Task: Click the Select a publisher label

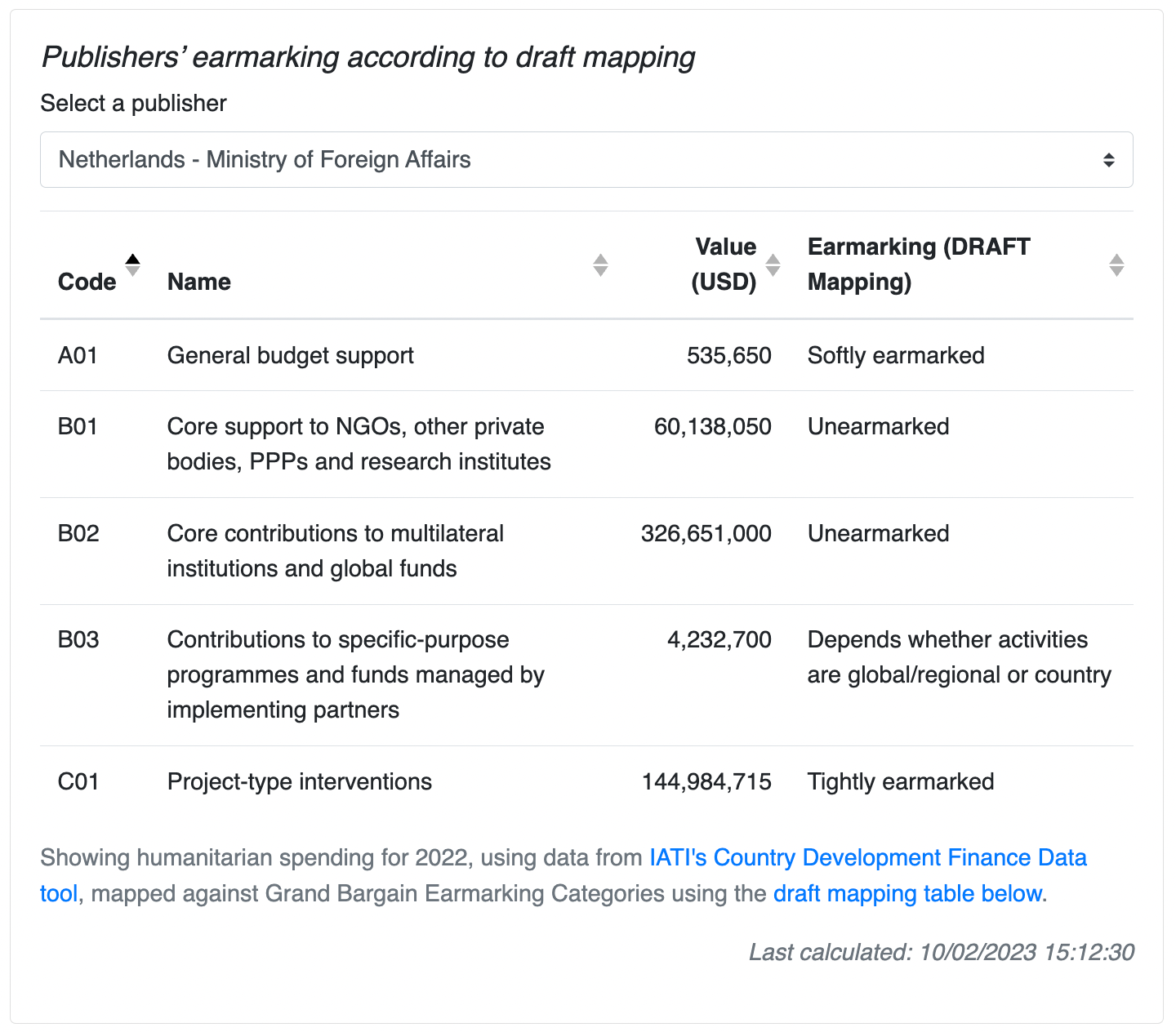Action: [133, 103]
